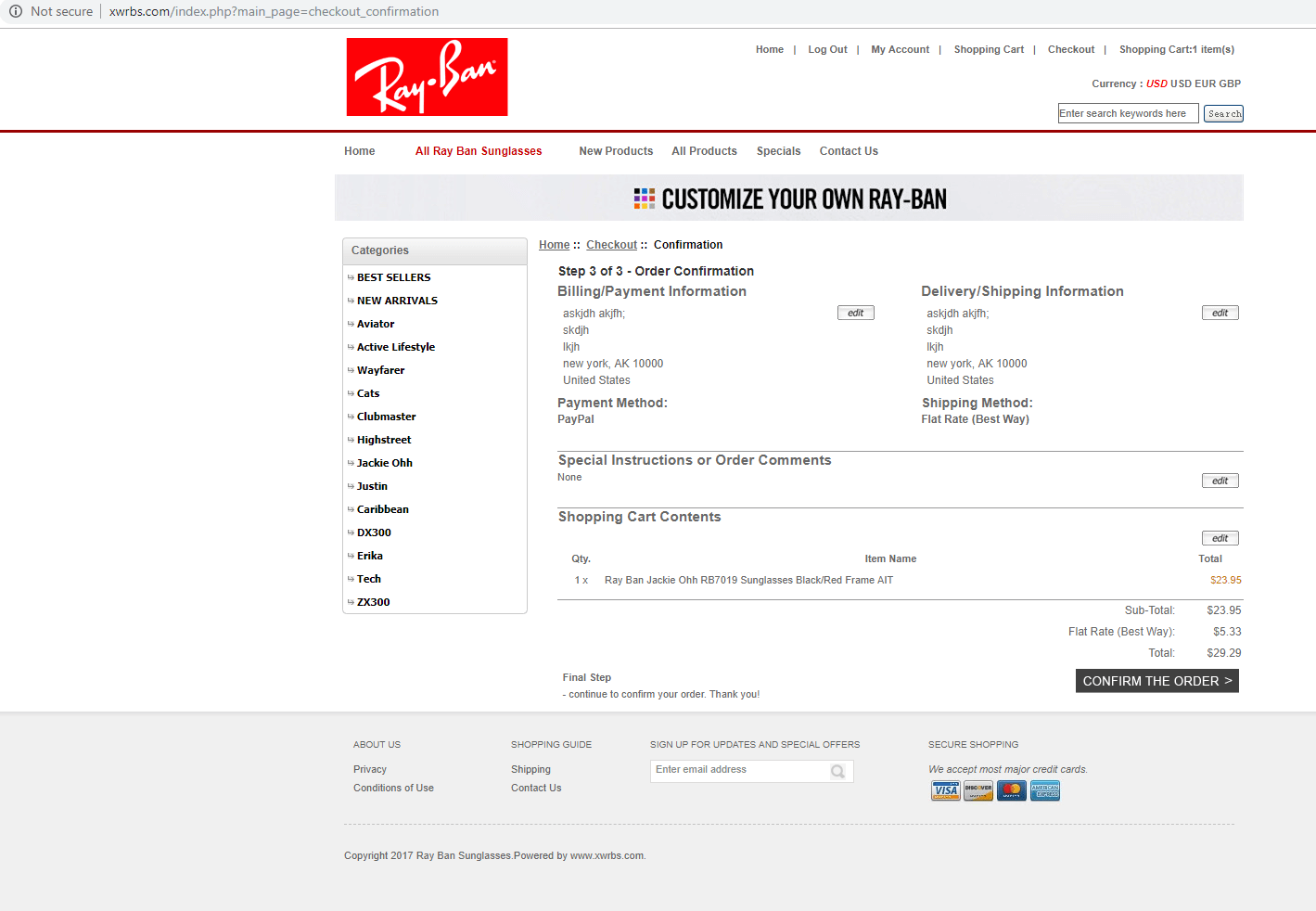Image resolution: width=1316 pixels, height=911 pixels.
Task: Edit the Delivery/Shipping information
Action: [1220, 313]
